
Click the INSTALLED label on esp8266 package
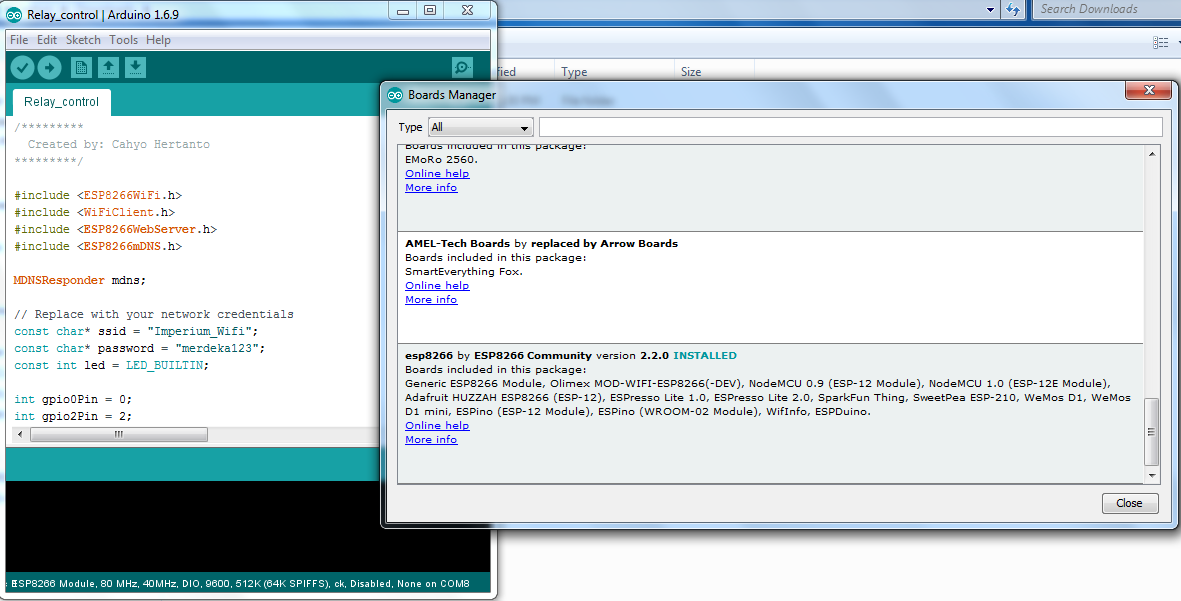pos(705,356)
